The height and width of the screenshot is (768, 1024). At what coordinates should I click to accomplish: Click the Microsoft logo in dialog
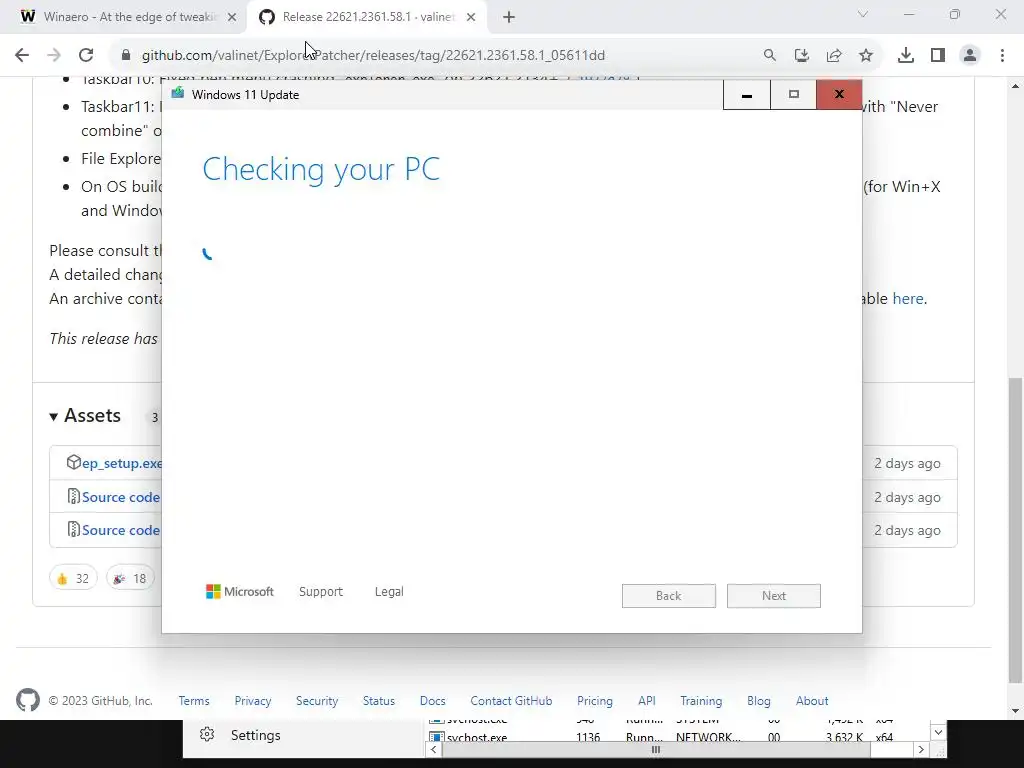[240, 592]
